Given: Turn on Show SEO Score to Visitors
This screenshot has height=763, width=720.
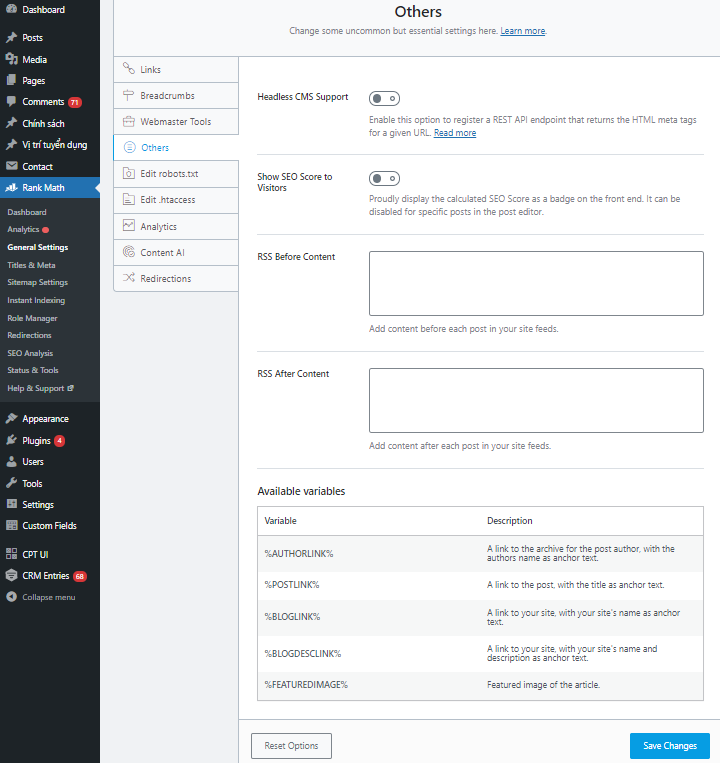Looking at the screenshot, I should click(384, 179).
